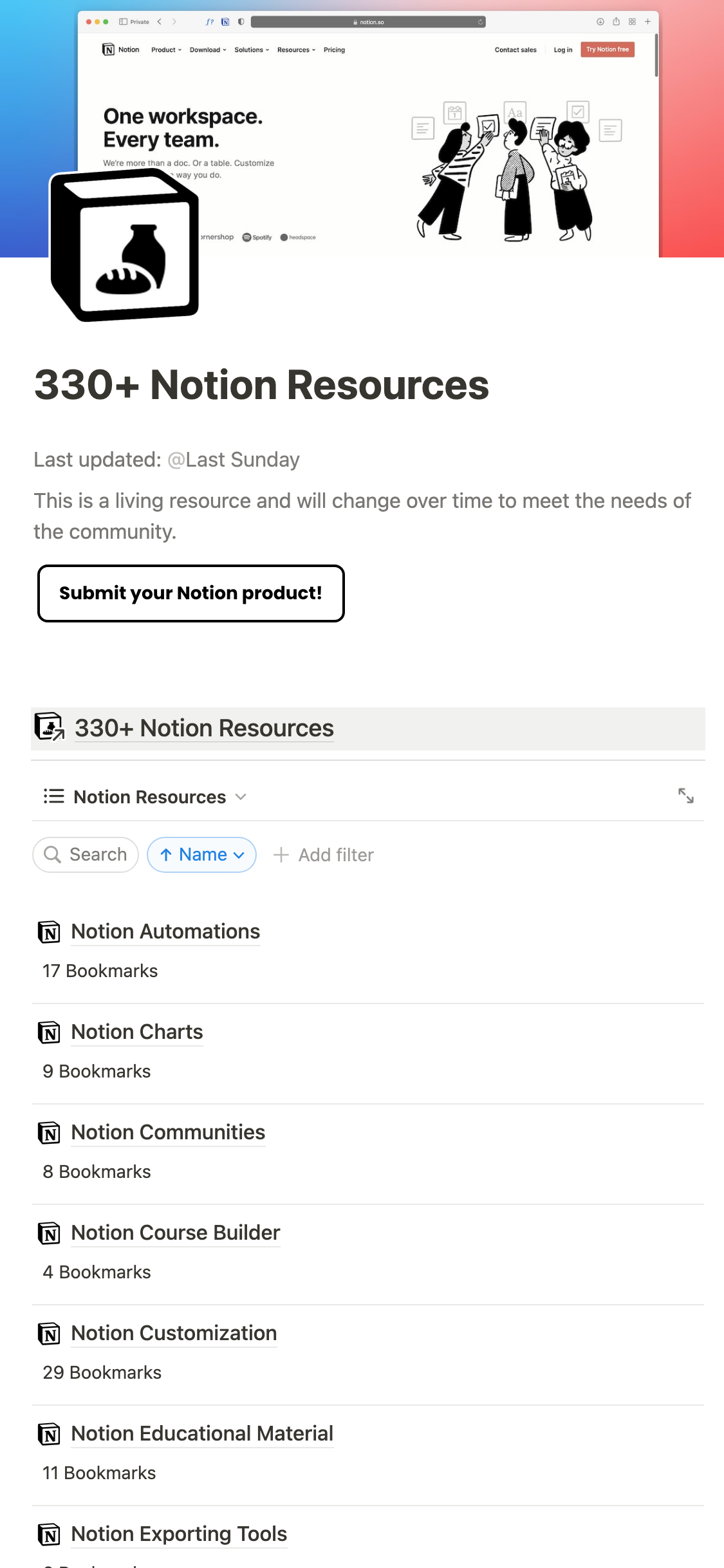Open the Notion Customization page
This screenshot has height=1568, width=724.
[174, 1333]
